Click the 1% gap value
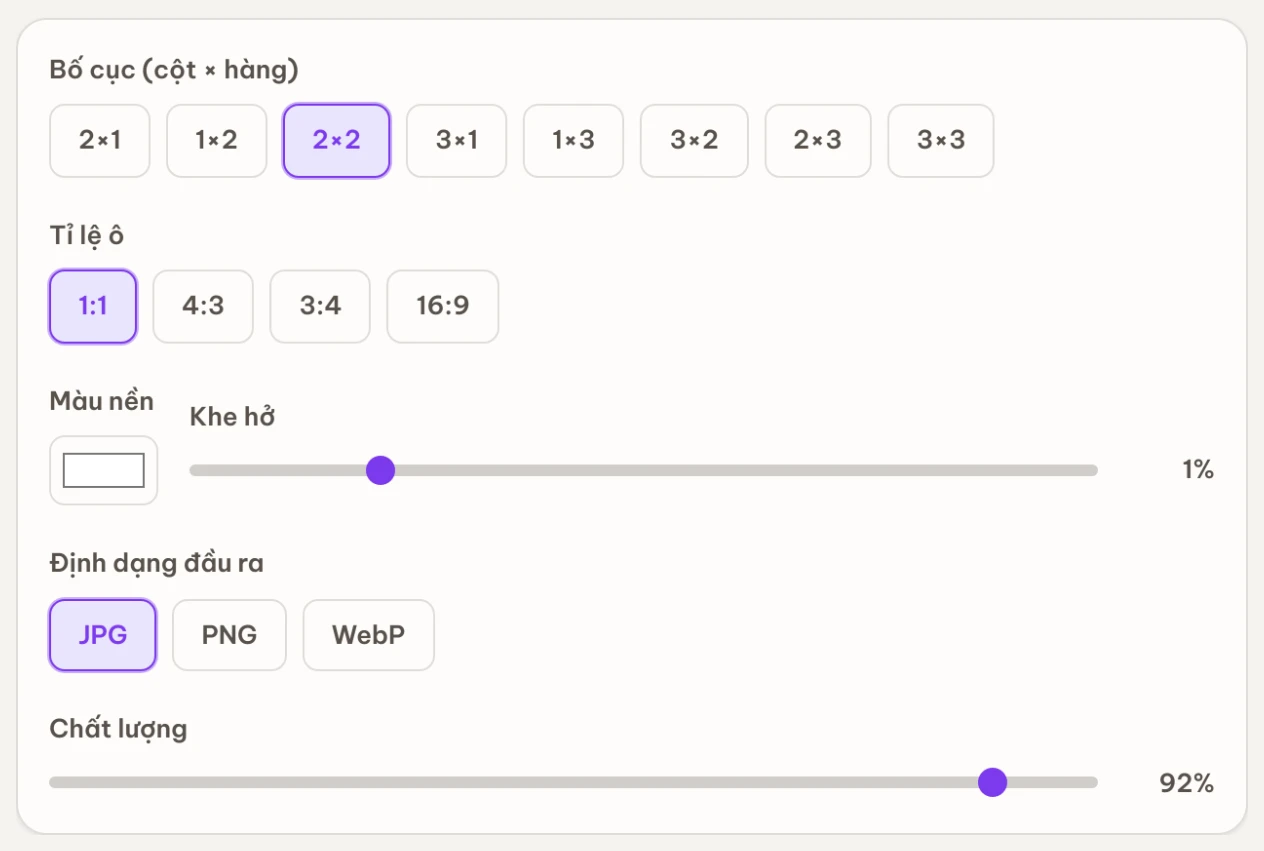This screenshot has height=851, width=1264. tap(1197, 470)
